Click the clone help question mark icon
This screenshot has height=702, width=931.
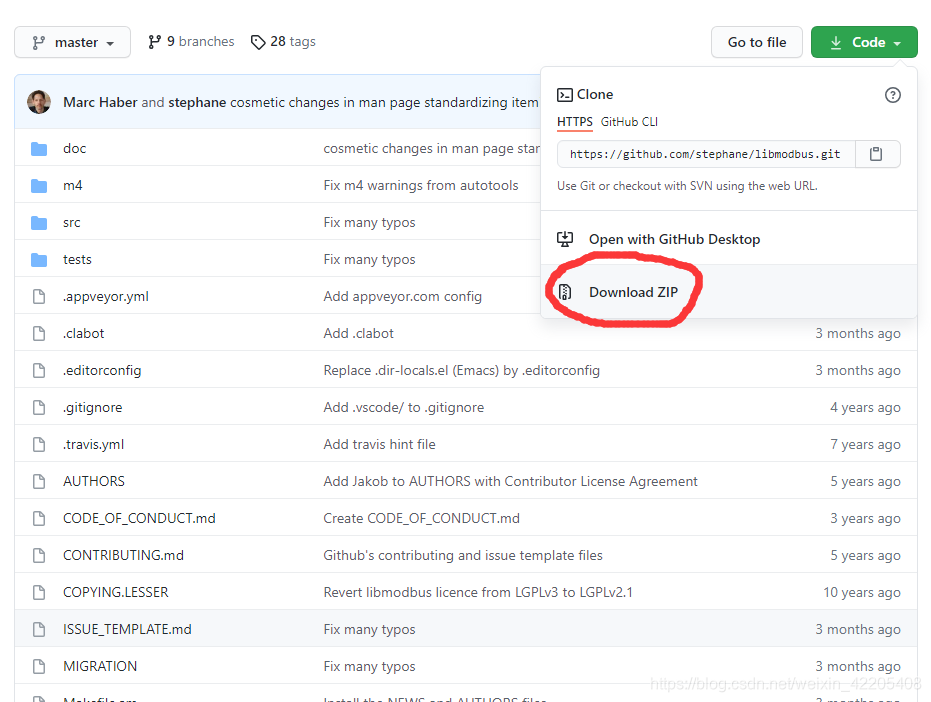pyautogui.click(x=892, y=95)
